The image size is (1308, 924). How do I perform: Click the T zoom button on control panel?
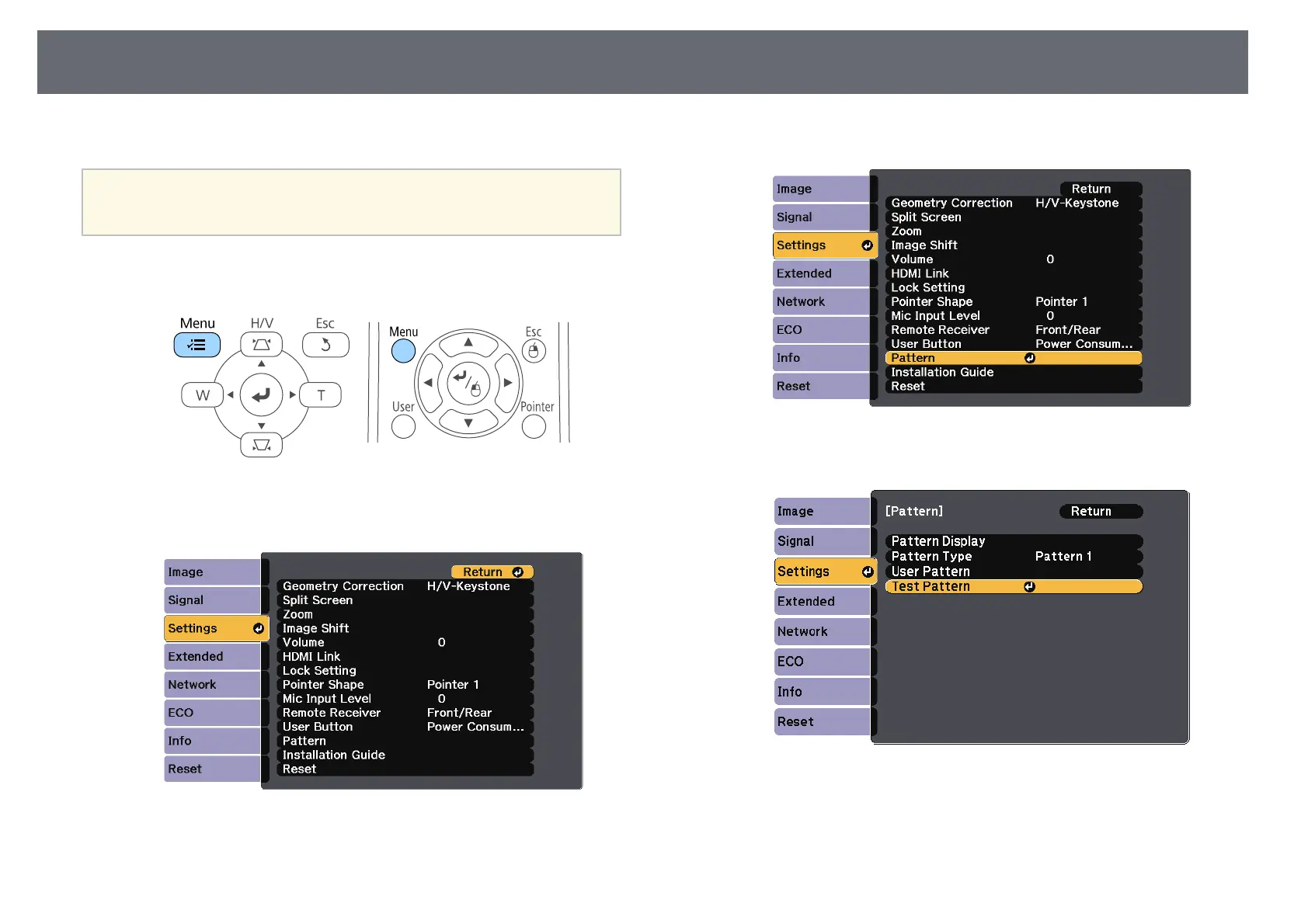[x=321, y=395]
